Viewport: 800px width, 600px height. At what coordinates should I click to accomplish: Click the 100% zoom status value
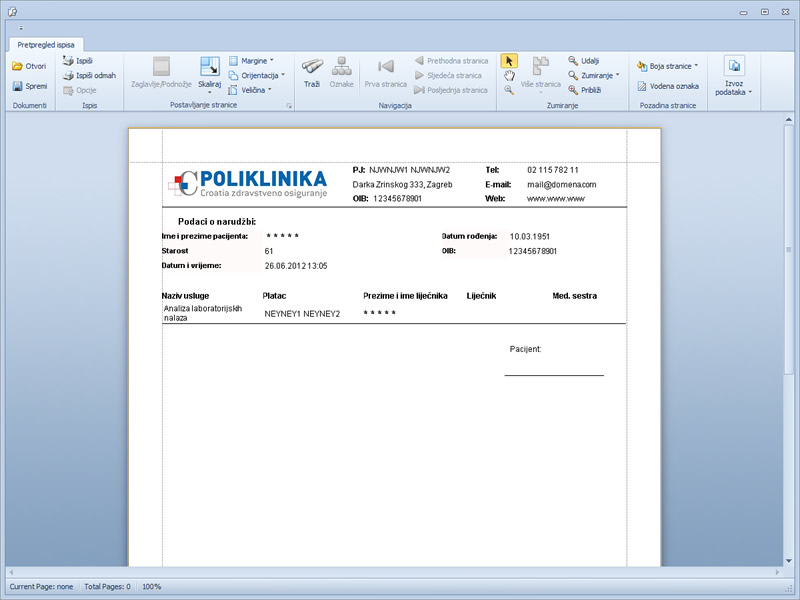pos(152,587)
